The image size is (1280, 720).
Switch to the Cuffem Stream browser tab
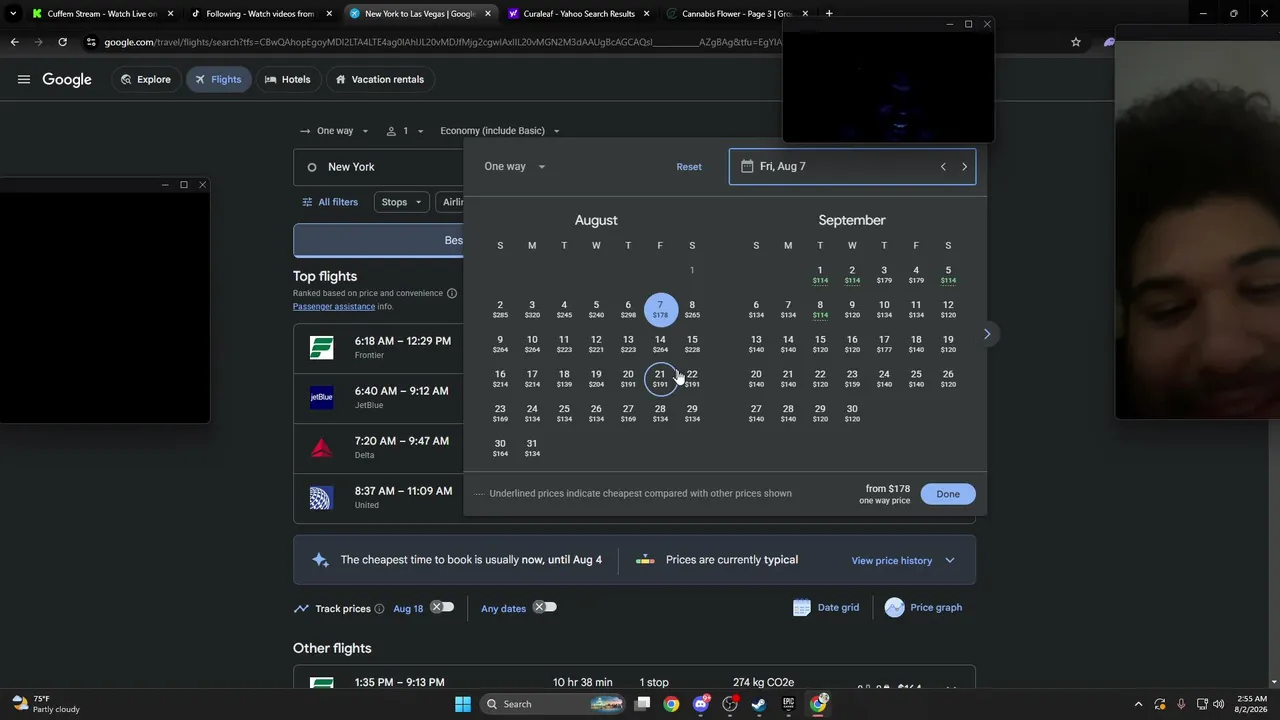(x=102, y=14)
